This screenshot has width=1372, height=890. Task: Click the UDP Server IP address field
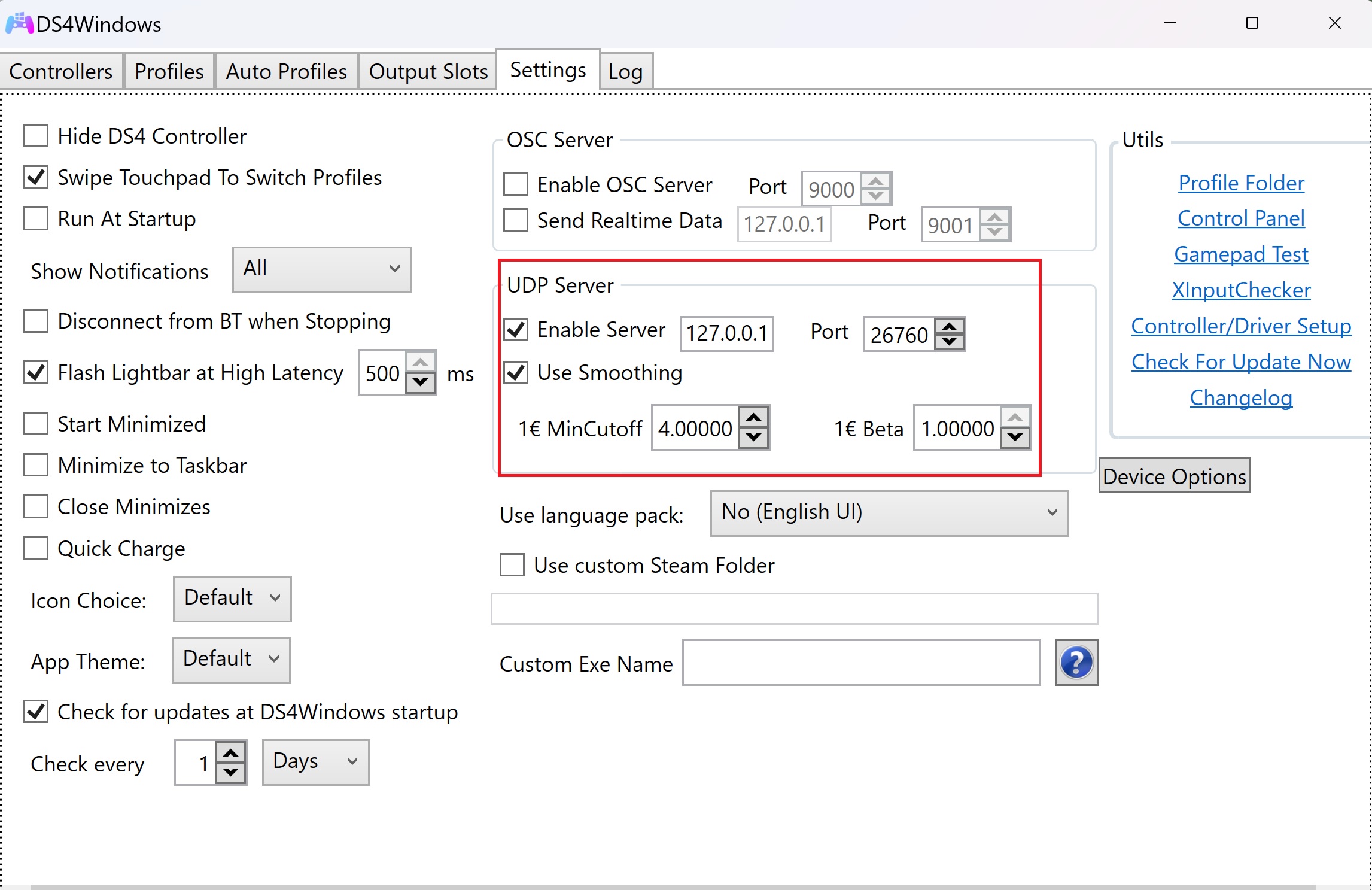(x=727, y=333)
